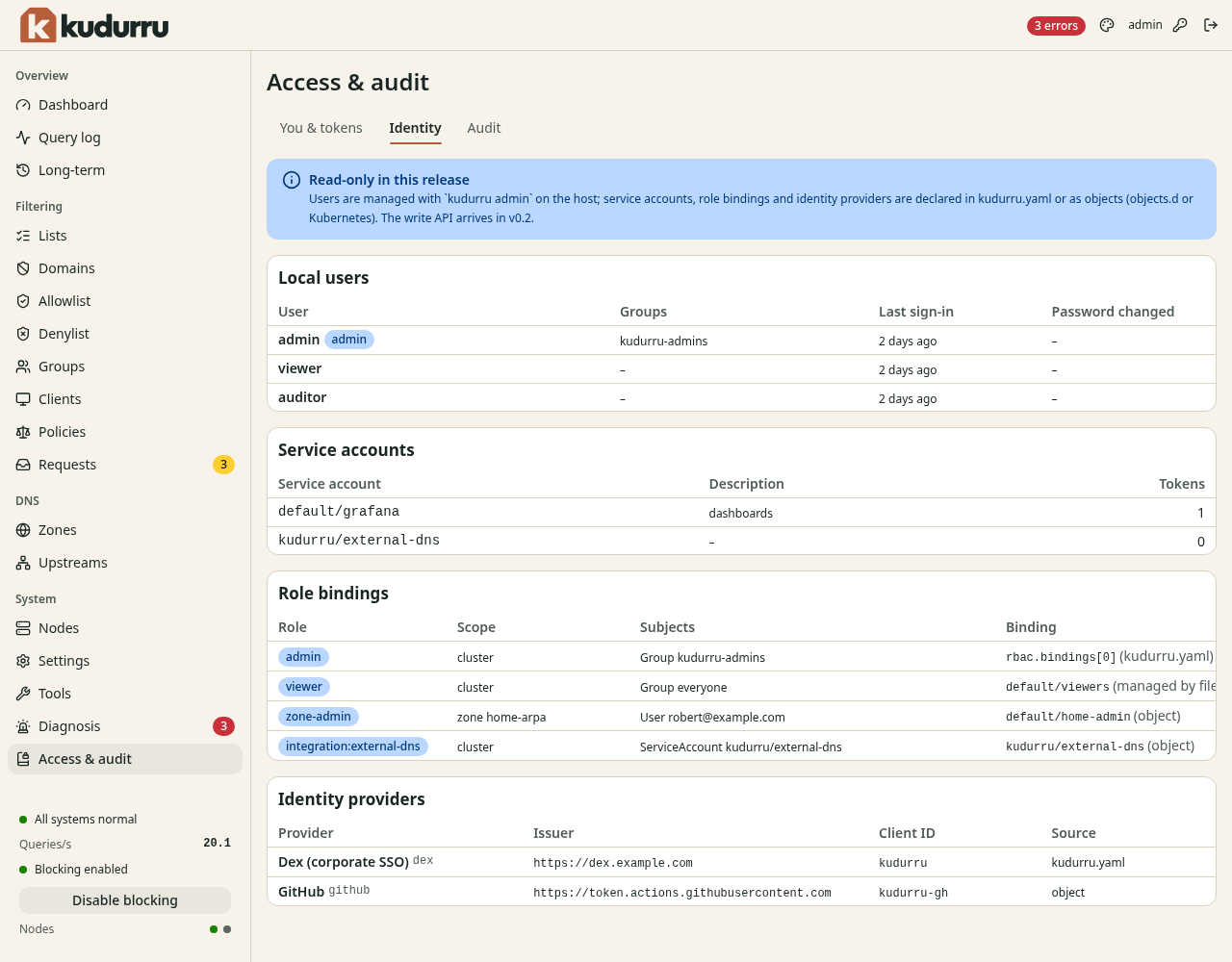The height and width of the screenshot is (962, 1232).
Task: Click the Allowlist shield-check icon
Action: (23, 301)
